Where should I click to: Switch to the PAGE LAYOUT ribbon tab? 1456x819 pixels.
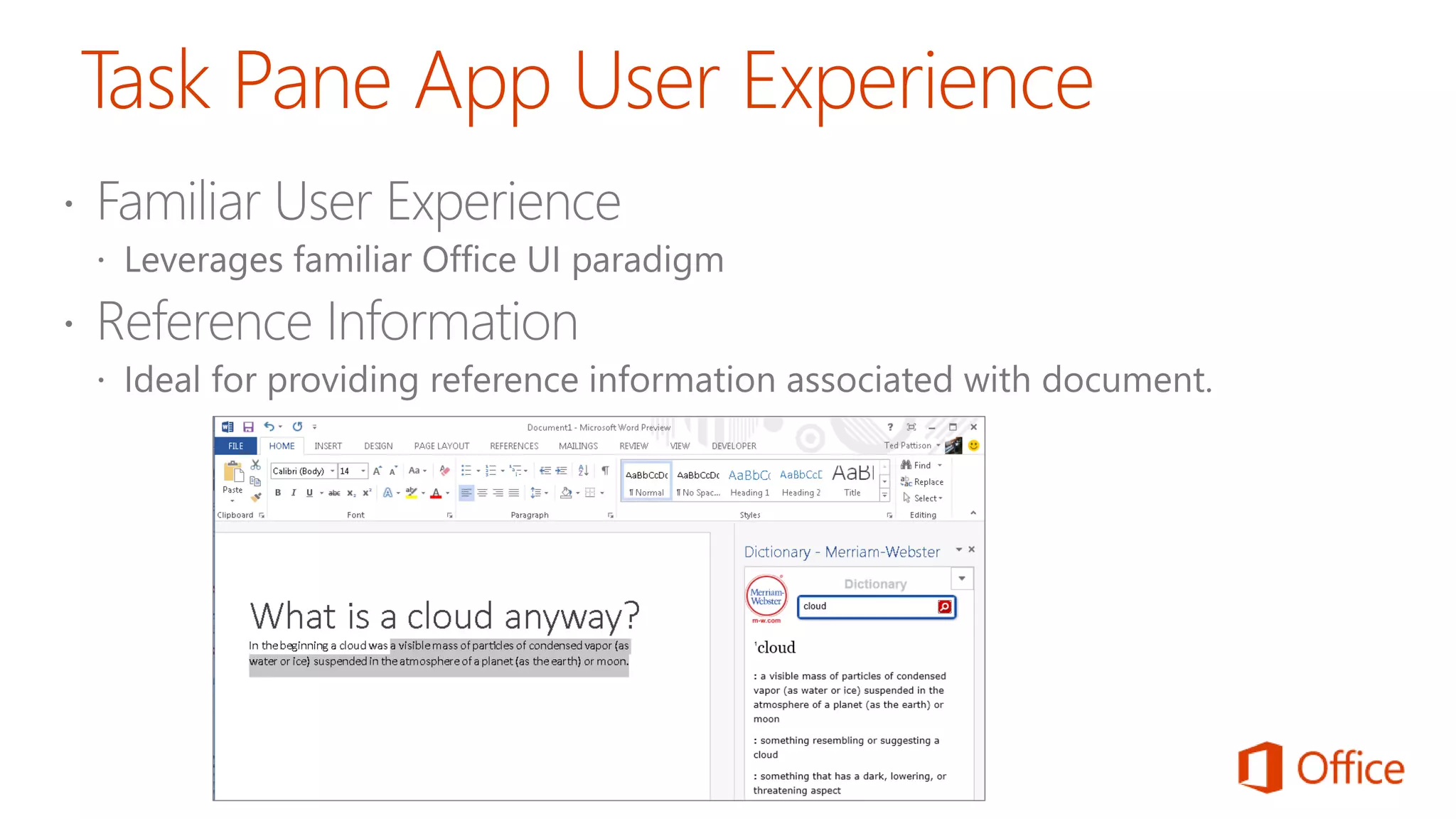coord(441,446)
